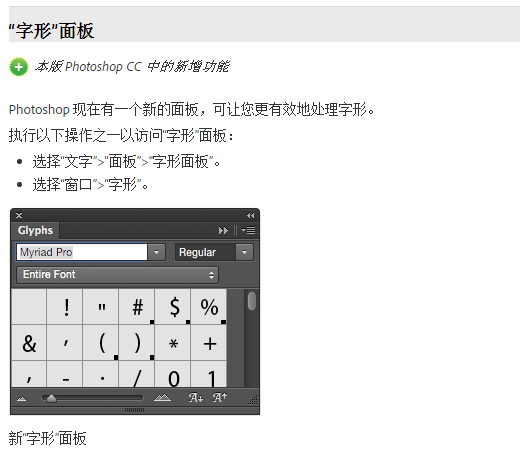The width and height of the screenshot is (520, 461).
Task: Select the percent sign glyph
Action: click(x=209, y=307)
